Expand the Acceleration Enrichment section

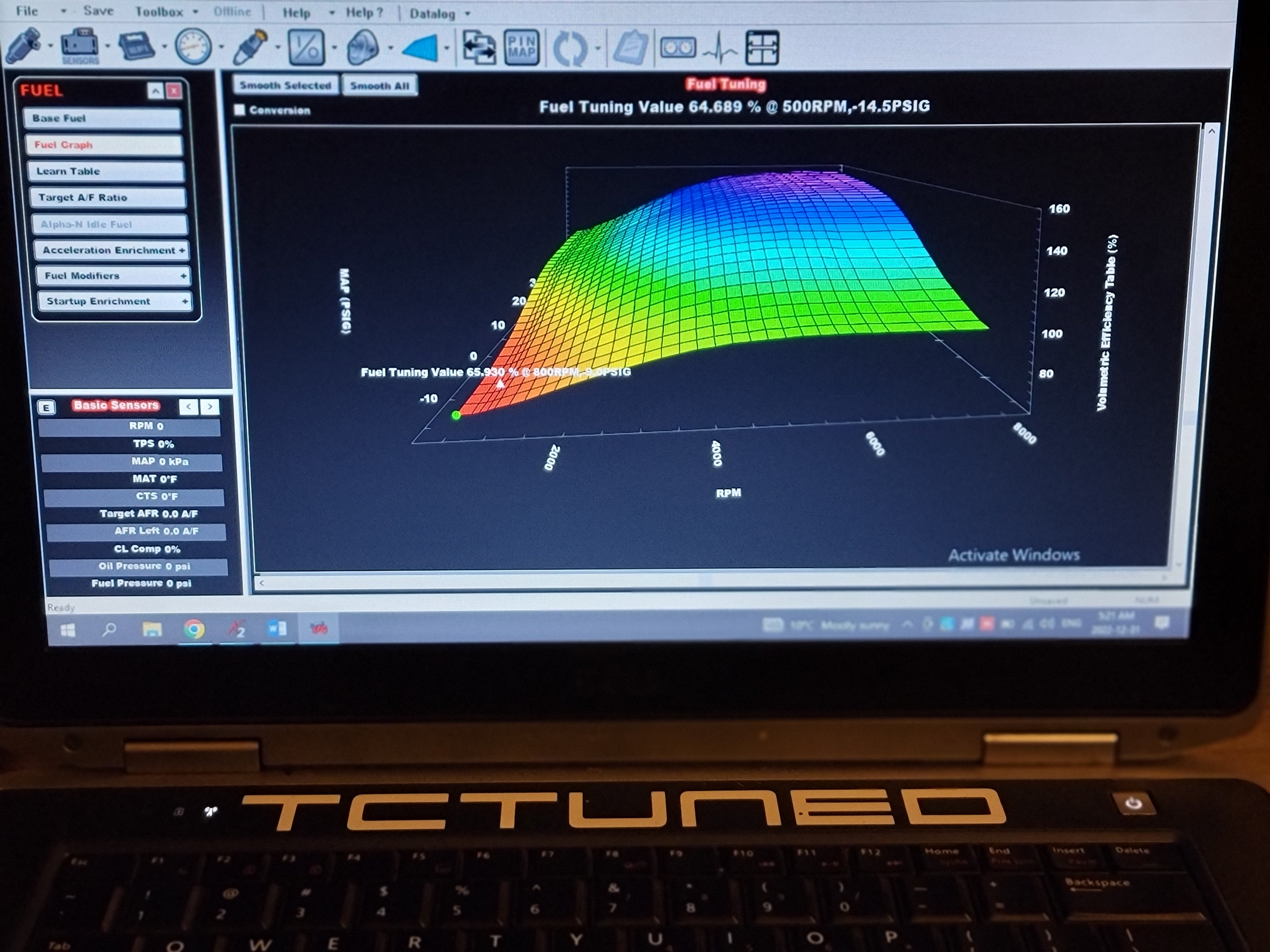tap(111, 250)
